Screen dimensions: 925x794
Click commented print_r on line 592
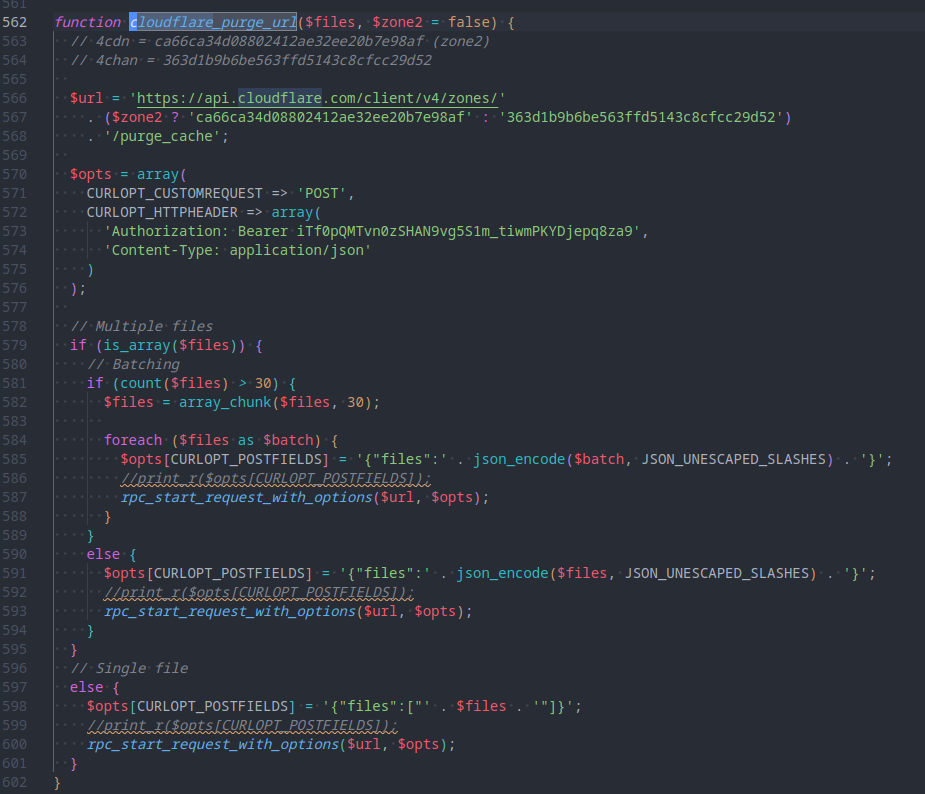coord(259,592)
